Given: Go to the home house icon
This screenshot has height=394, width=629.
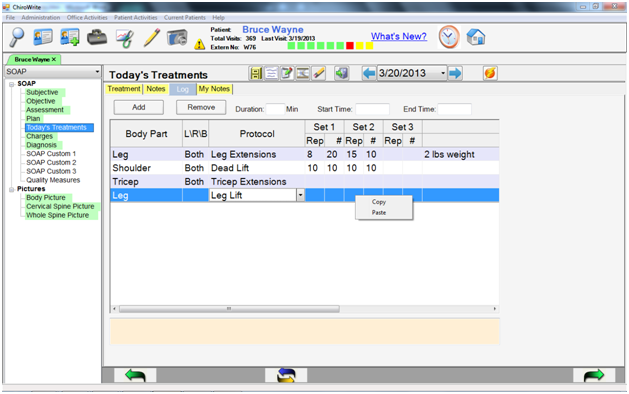Looking at the screenshot, I should 476,37.
